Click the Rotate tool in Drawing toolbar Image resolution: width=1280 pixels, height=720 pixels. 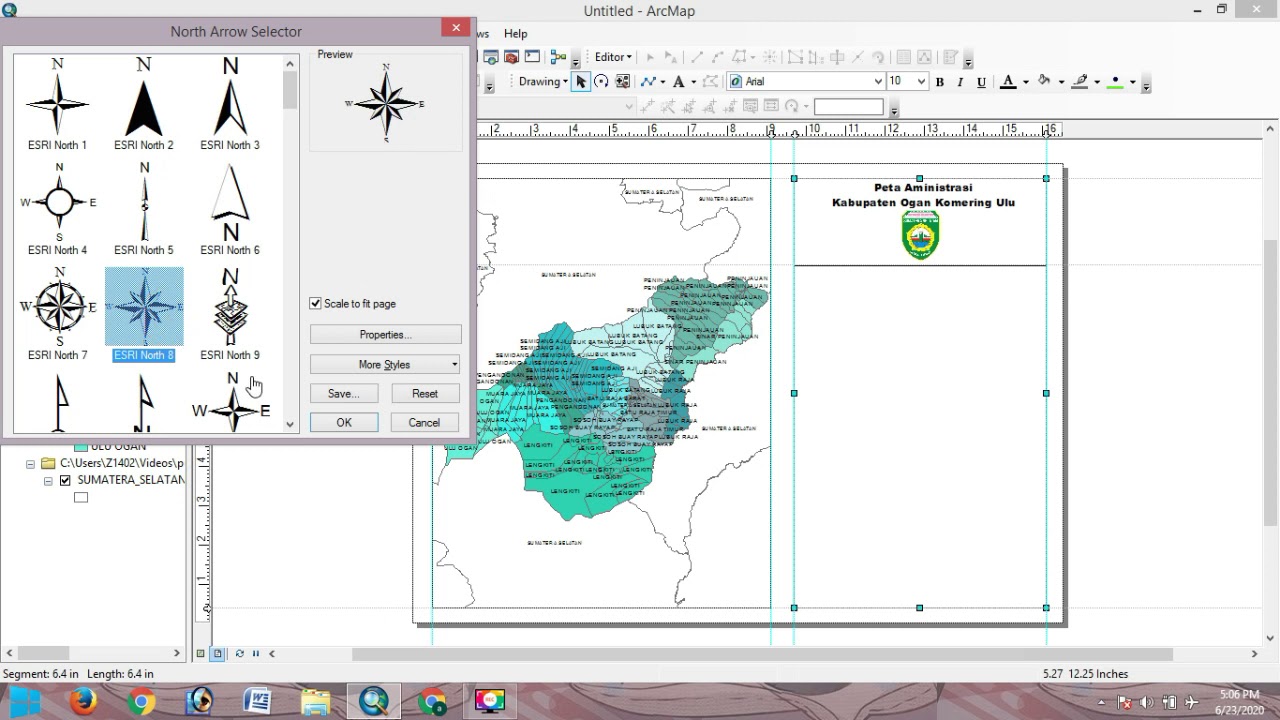point(601,82)
